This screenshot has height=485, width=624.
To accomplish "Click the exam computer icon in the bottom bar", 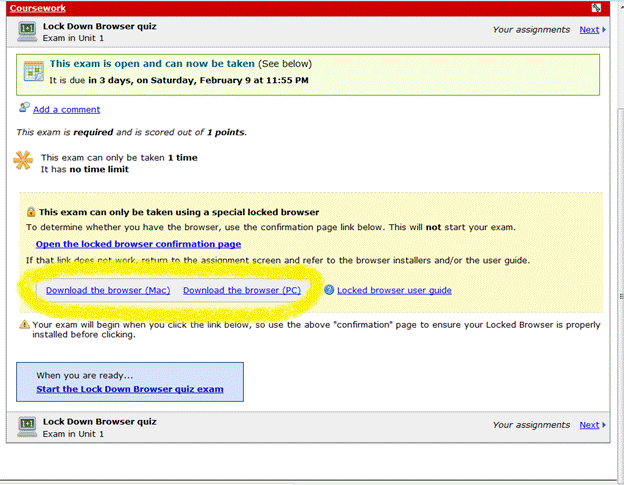I will tap(27, 427).
